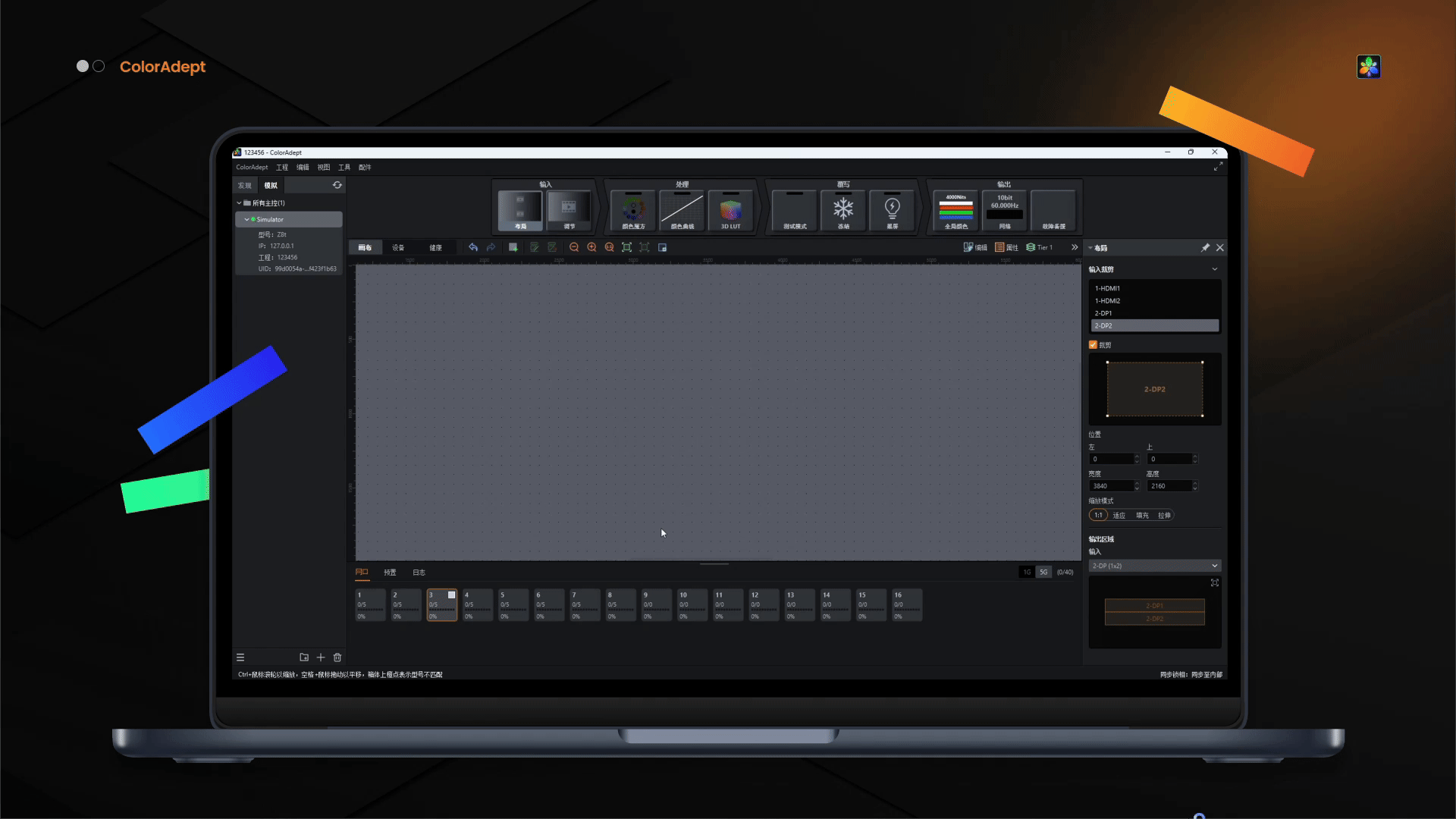
Task: Click the trash delete icon at bottom left
Action: tap(337, 657)
